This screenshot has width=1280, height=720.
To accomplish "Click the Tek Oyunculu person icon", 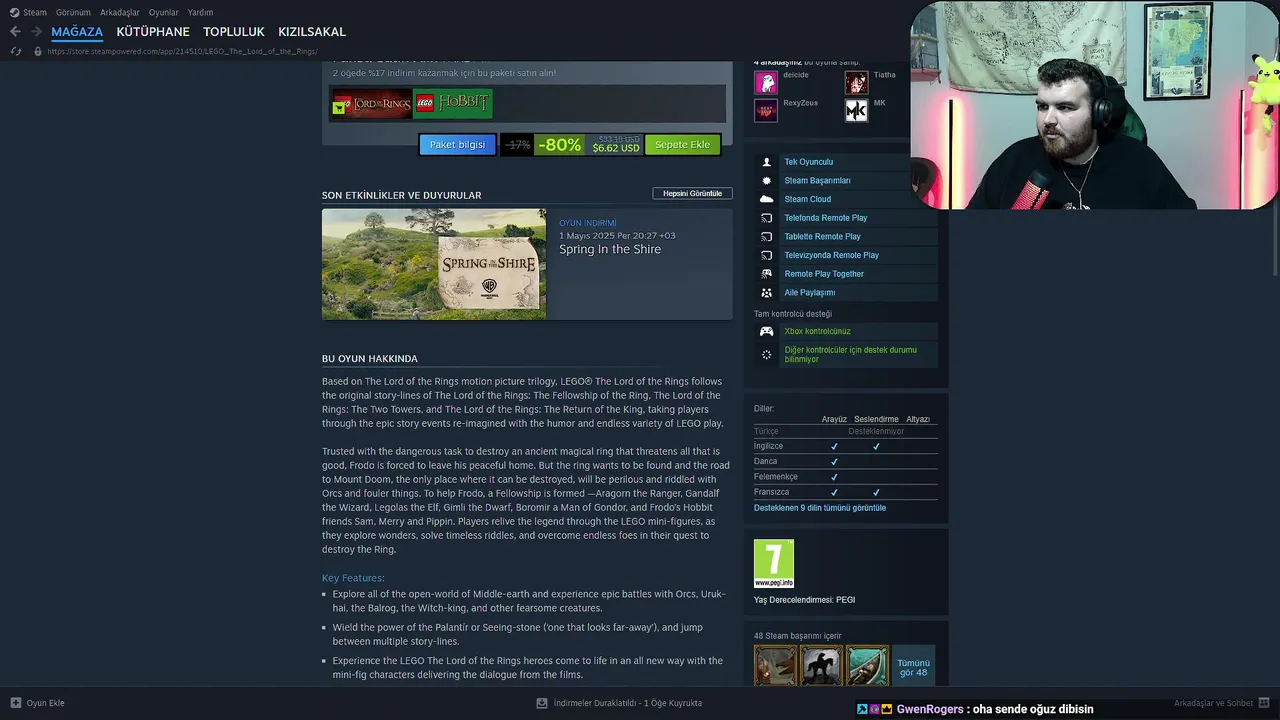I will click(767, 162).
